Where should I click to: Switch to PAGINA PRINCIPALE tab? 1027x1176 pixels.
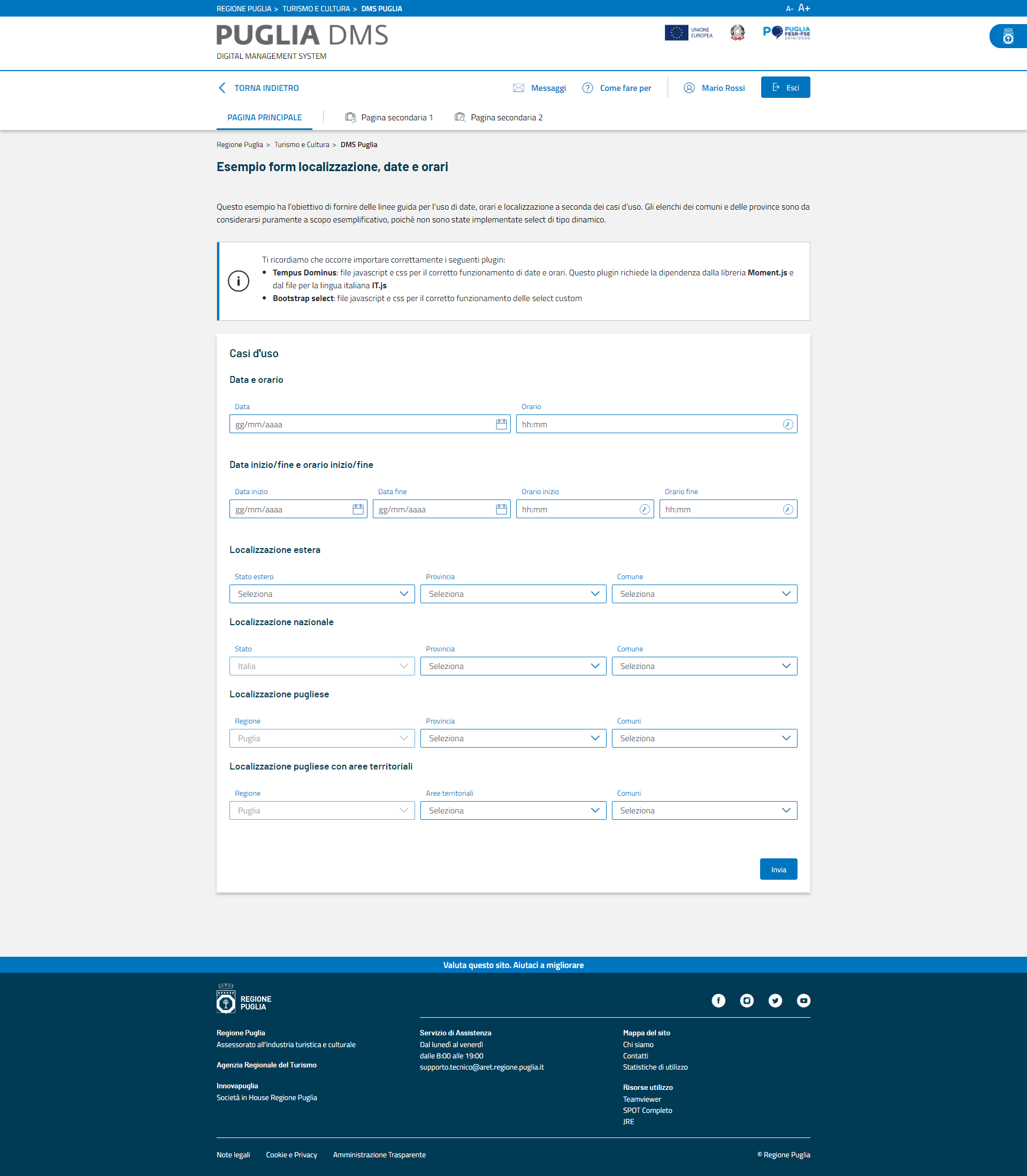click(x=264, y=118)
